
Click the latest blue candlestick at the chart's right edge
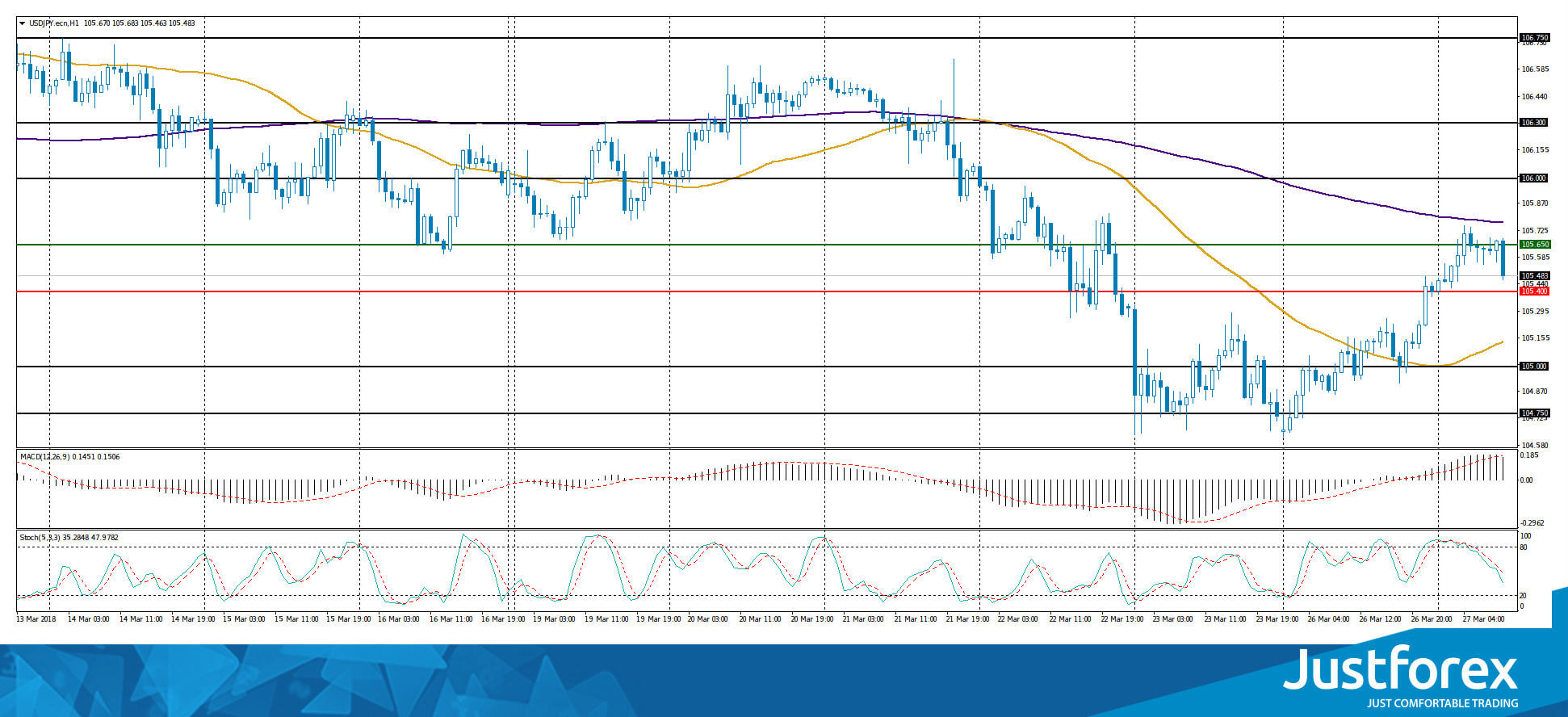(x=1503, y=258)
